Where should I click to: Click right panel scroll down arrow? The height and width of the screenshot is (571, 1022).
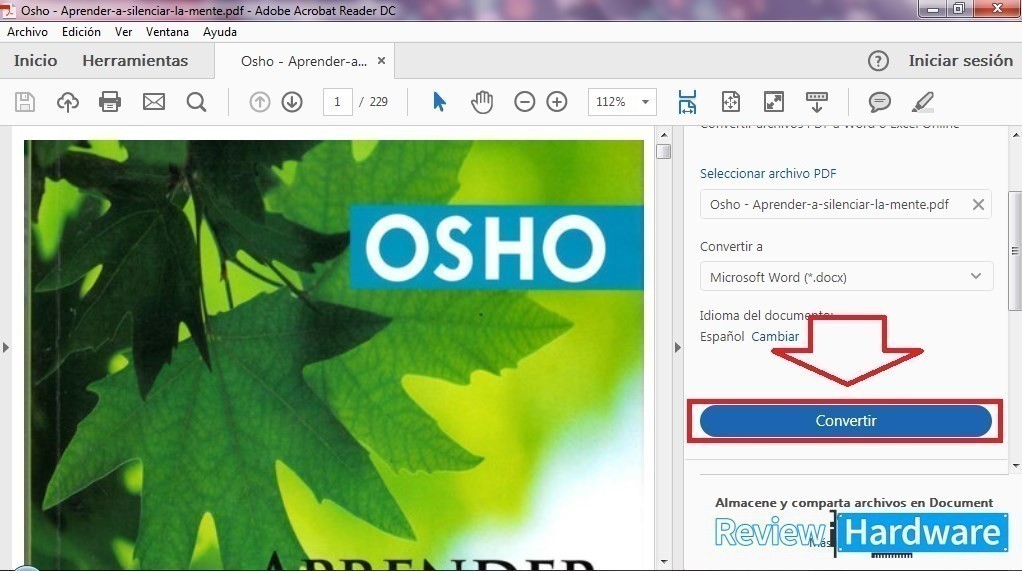(1015, 466)
